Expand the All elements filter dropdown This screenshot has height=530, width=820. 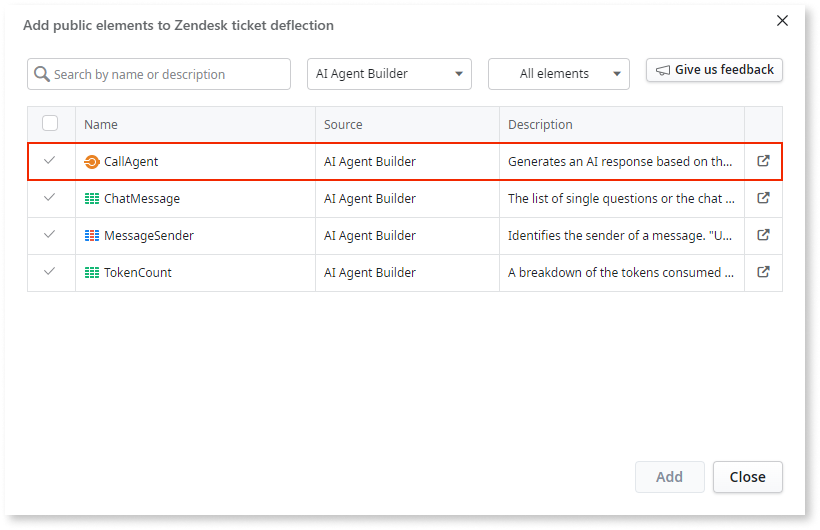click(x=558, y=74)
